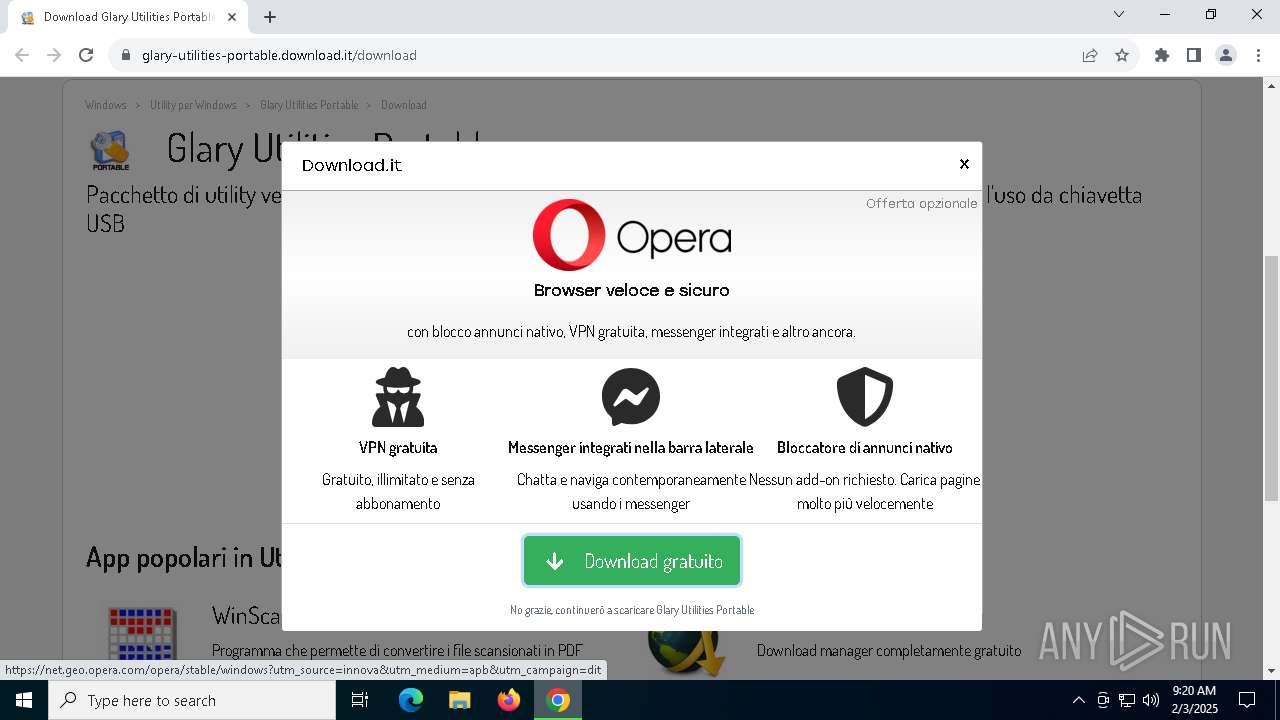Close the Download Glary Utilities tab
1280x720 pixels.
pyautogui.click(x=233, y=17)
